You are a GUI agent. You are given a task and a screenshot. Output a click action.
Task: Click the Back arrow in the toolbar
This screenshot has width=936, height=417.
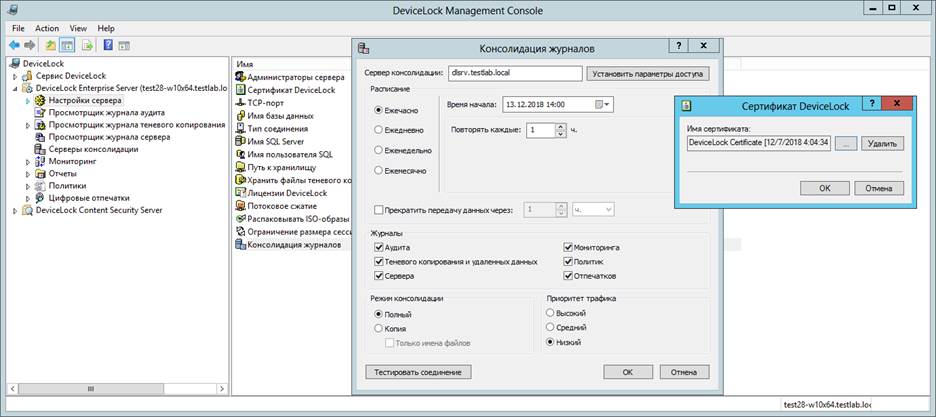tap(15, 45)
